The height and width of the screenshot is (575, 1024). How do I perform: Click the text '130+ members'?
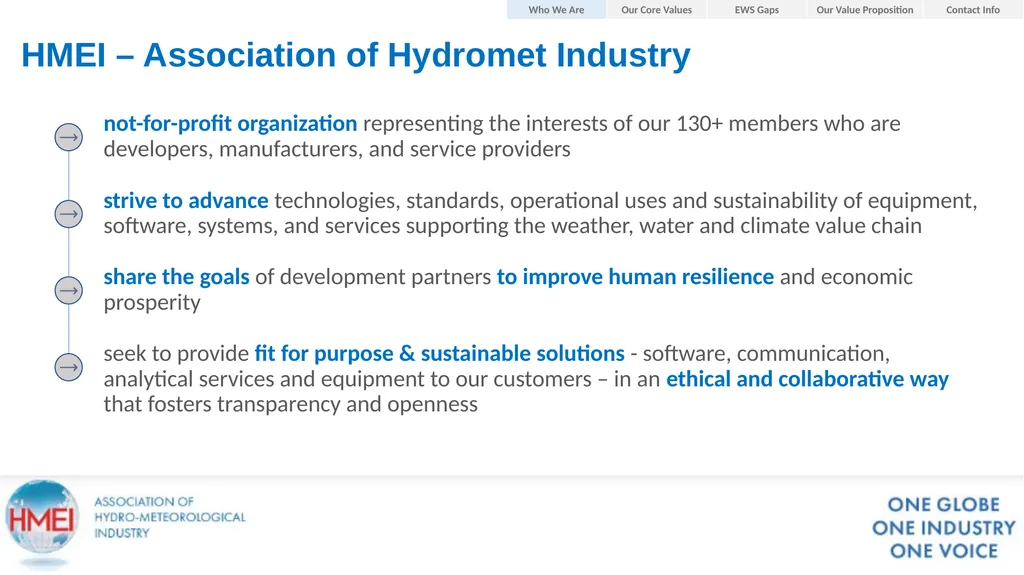pos(746,123)
